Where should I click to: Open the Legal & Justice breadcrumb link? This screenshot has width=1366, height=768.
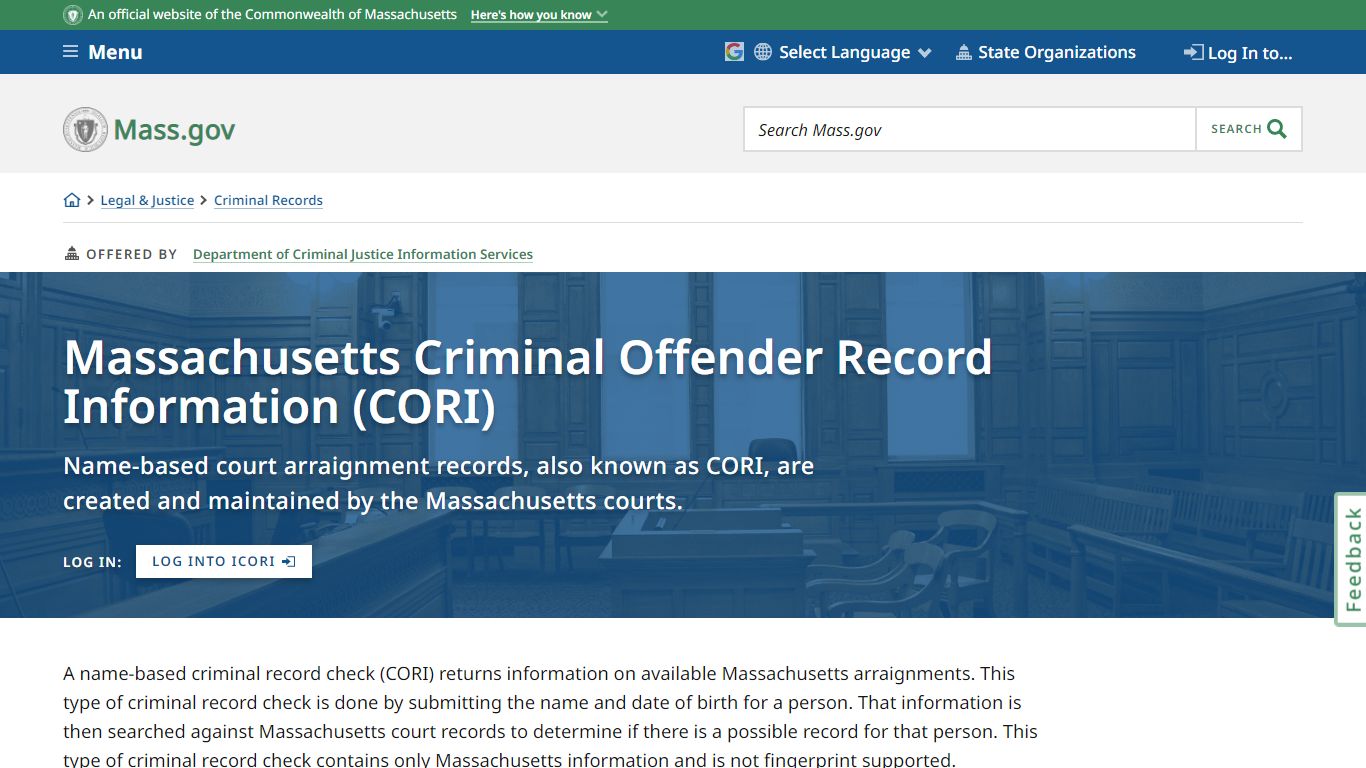147,200
